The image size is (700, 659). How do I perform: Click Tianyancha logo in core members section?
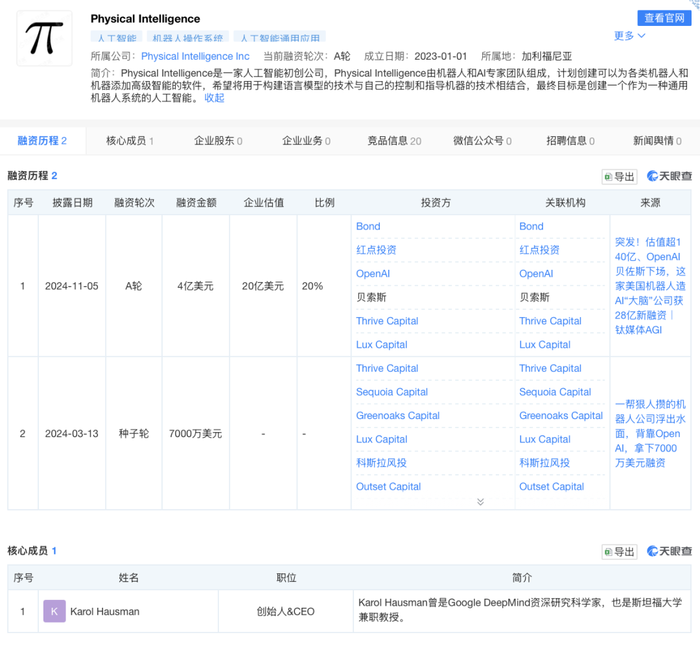[x=669, y=551]
